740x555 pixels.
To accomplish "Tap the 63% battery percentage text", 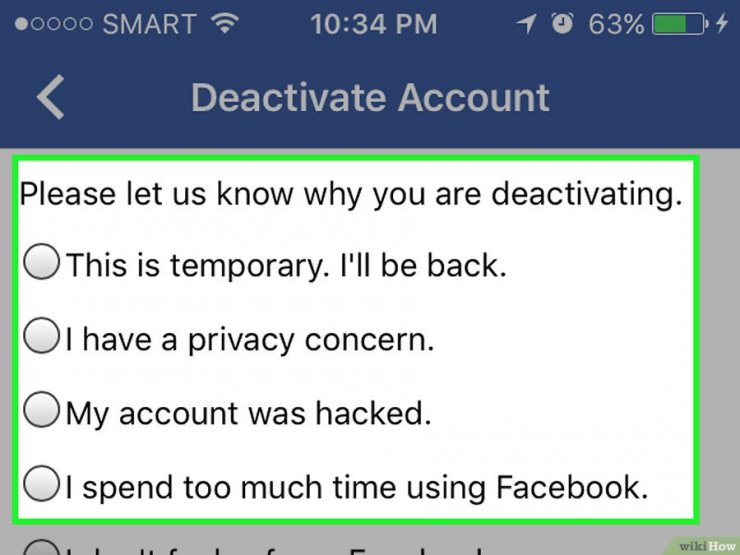I will [x=616, y=24].
